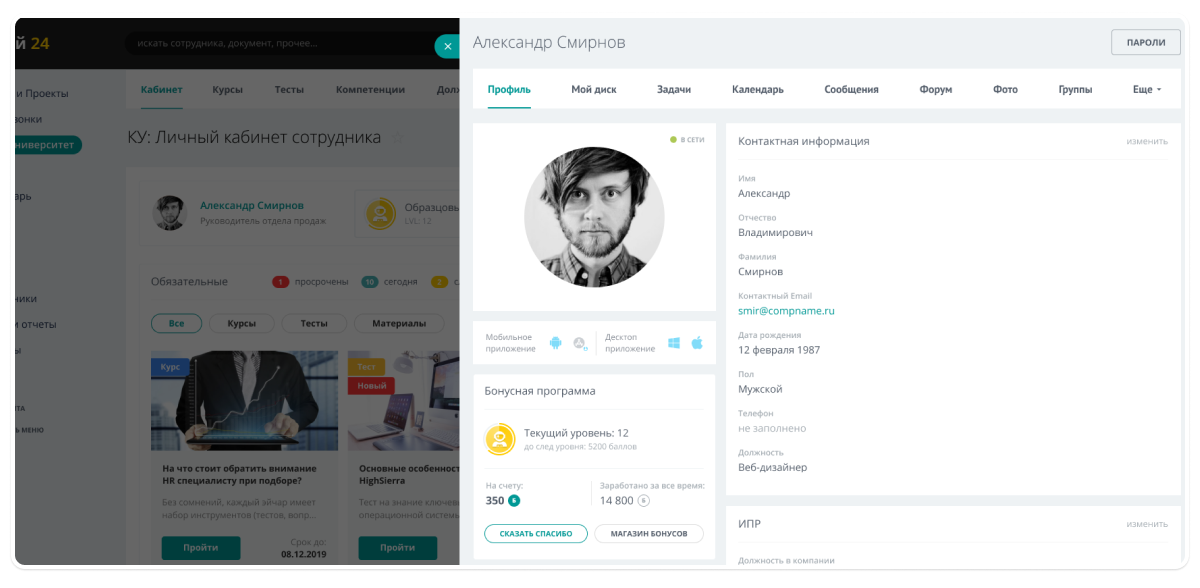The image size is (1200, 588).
Task: Click изменить link in ИПР section
Action: [x=1147, y=523]
